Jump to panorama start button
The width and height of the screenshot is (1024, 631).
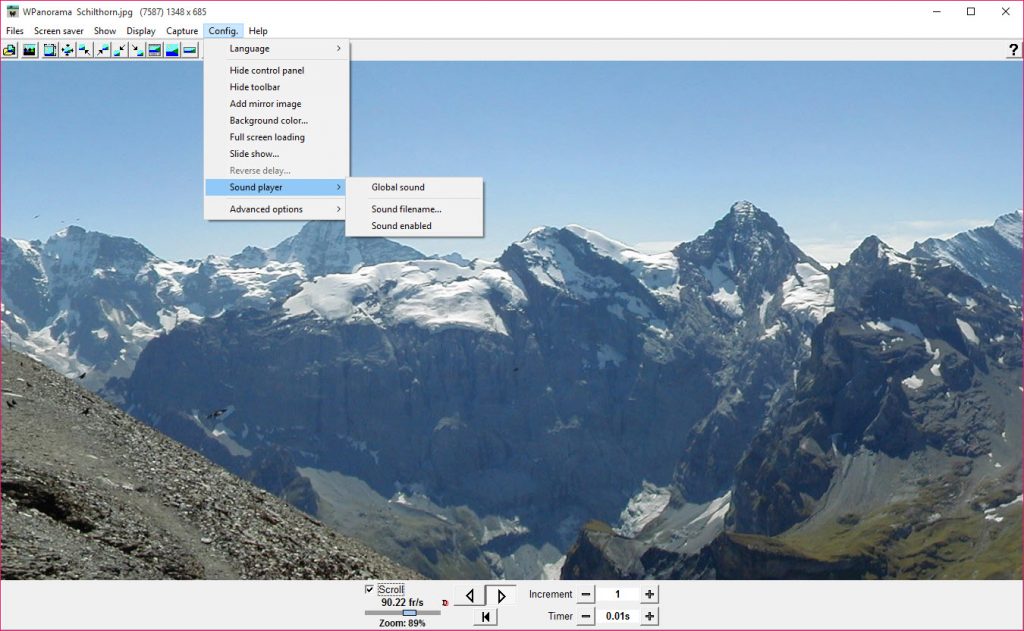[x=485, y=617]
